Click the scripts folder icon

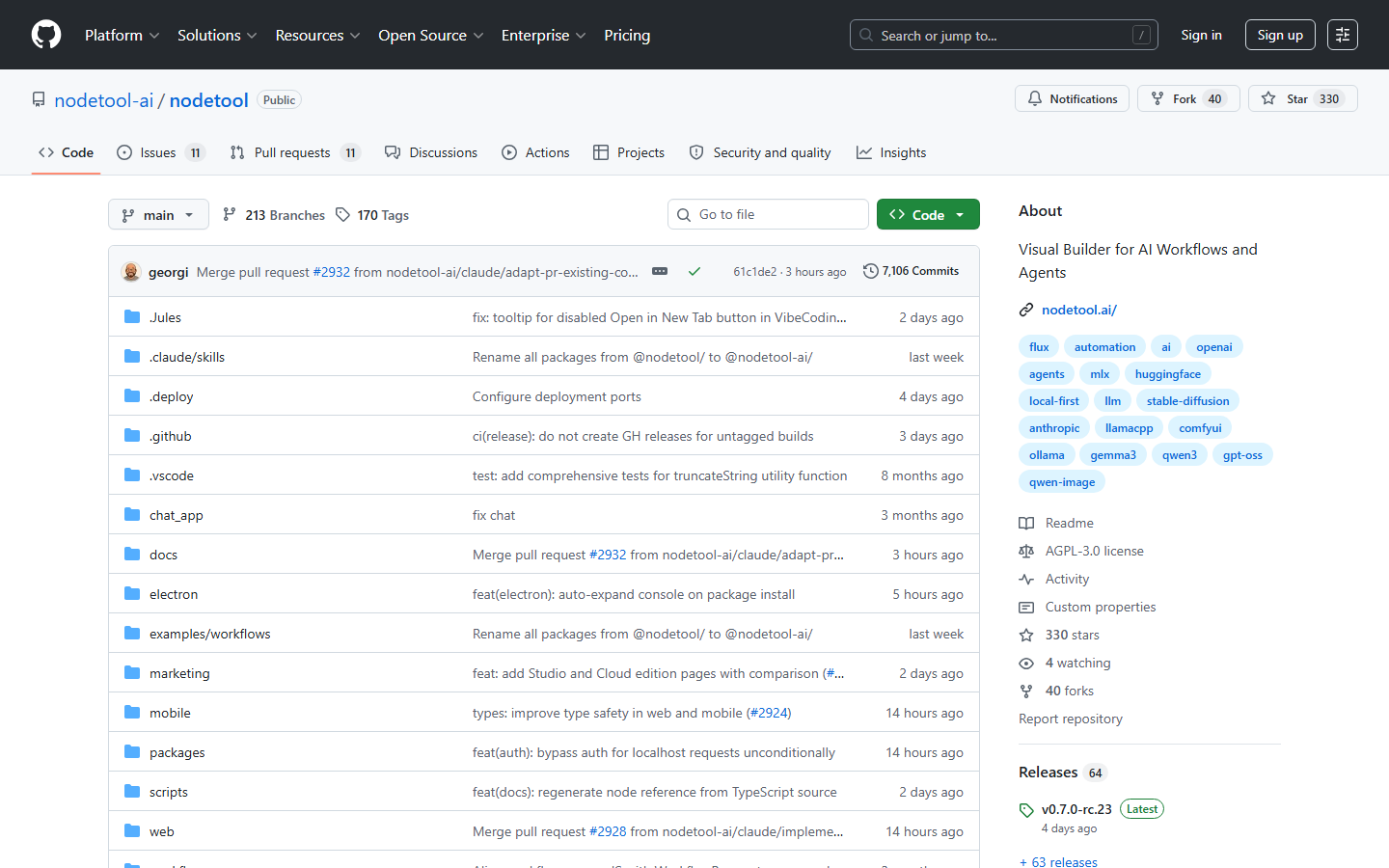tap(132, 792)
